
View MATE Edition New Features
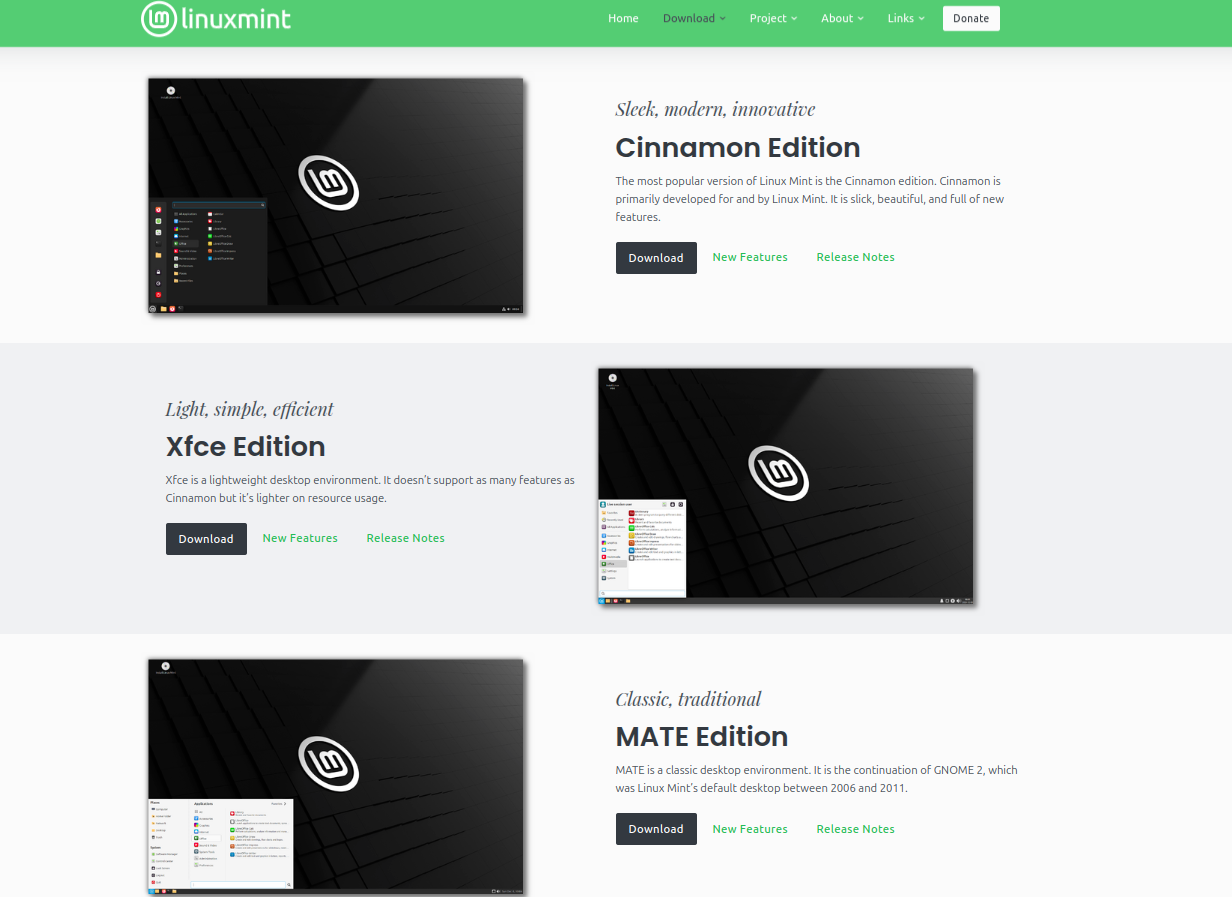pos(750,829)
